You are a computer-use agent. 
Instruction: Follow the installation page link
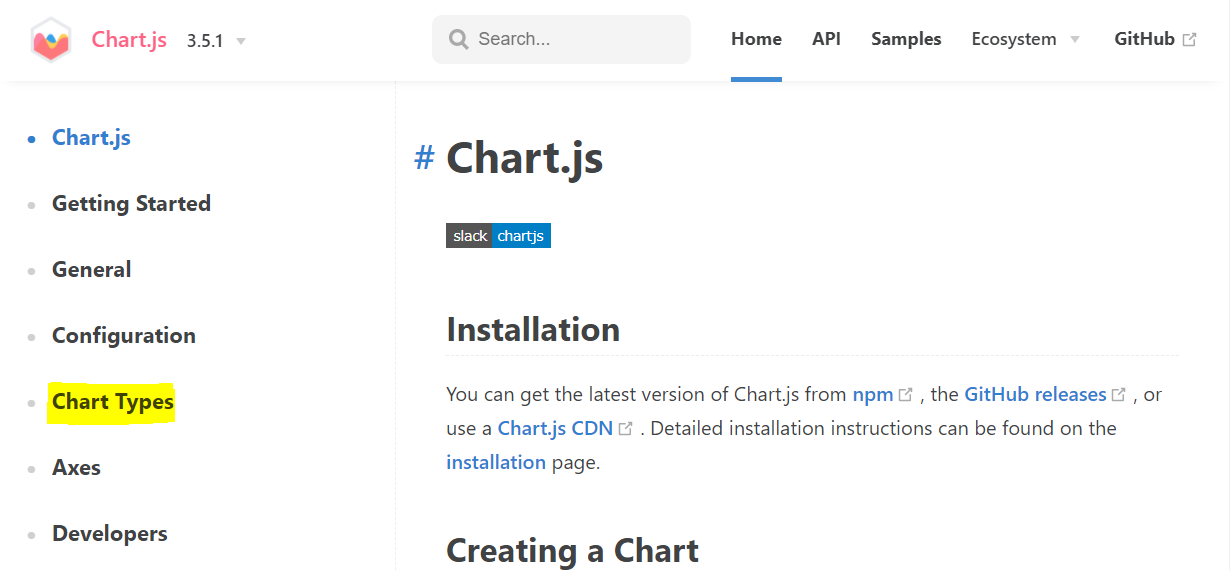[x=496, y=462]
